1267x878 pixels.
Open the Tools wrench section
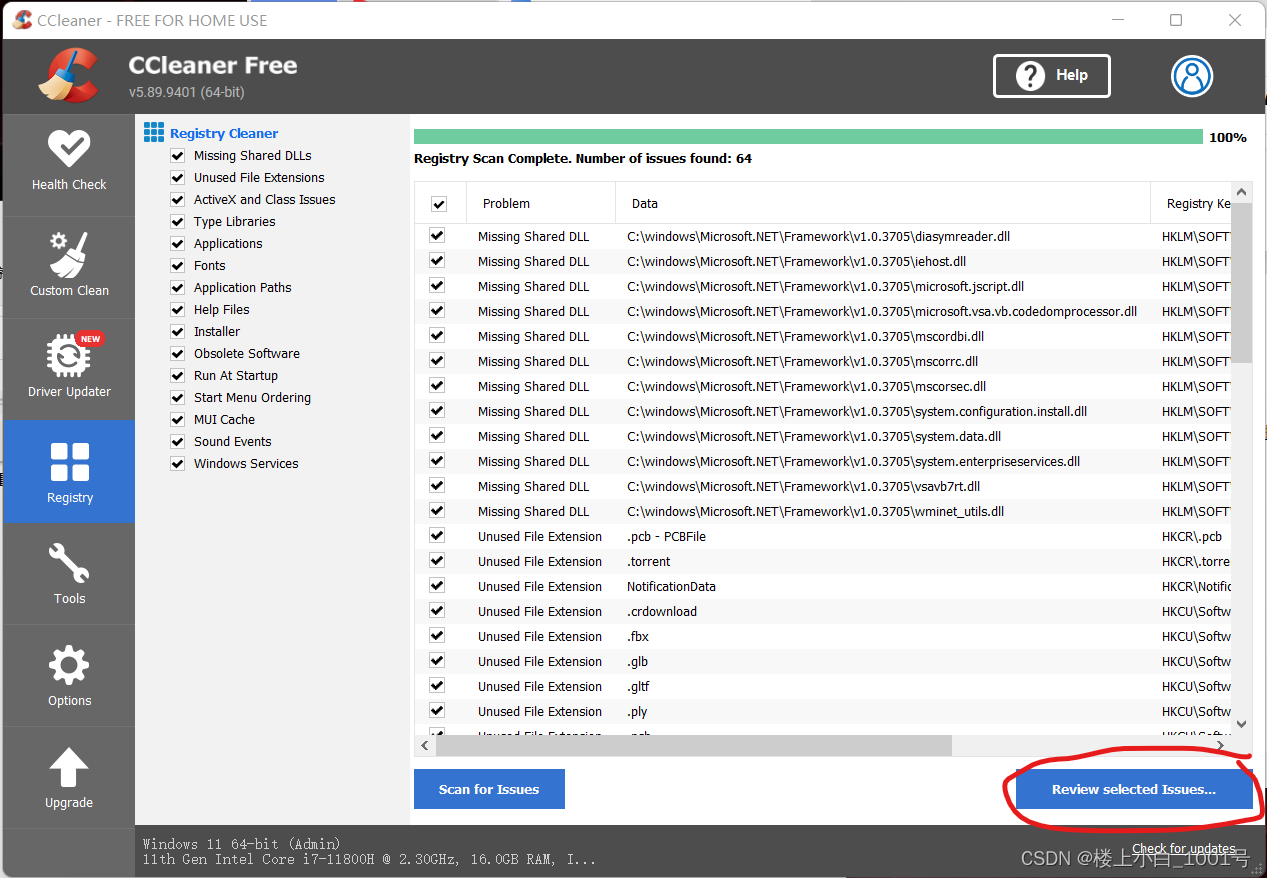(x=69, y=574)
